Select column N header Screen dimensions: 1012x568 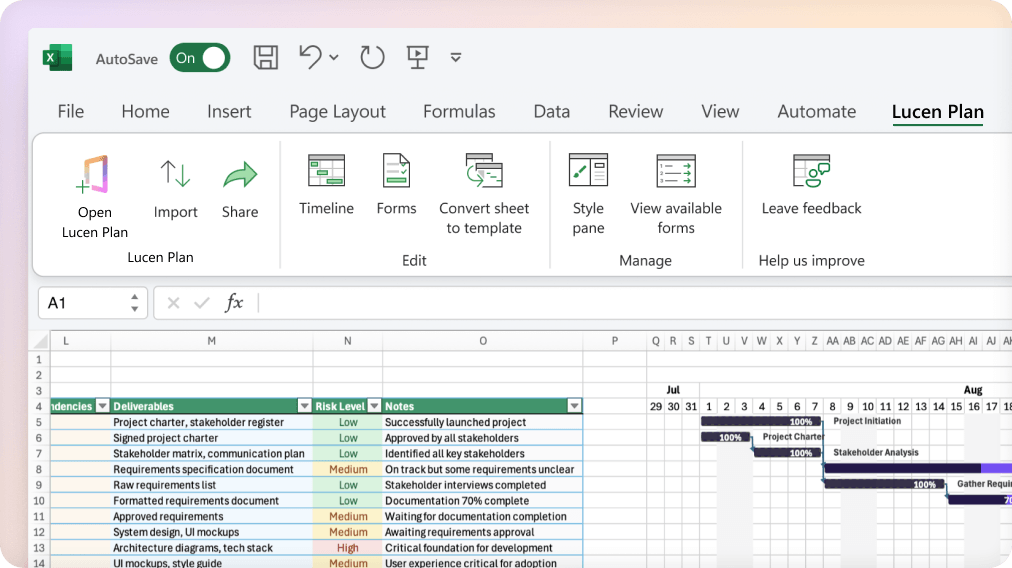point(348,341)
